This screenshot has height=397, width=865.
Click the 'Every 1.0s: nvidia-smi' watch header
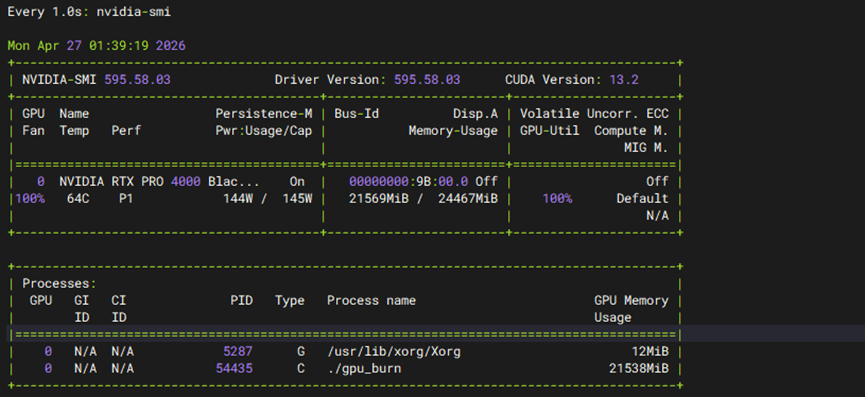(89, 12)
